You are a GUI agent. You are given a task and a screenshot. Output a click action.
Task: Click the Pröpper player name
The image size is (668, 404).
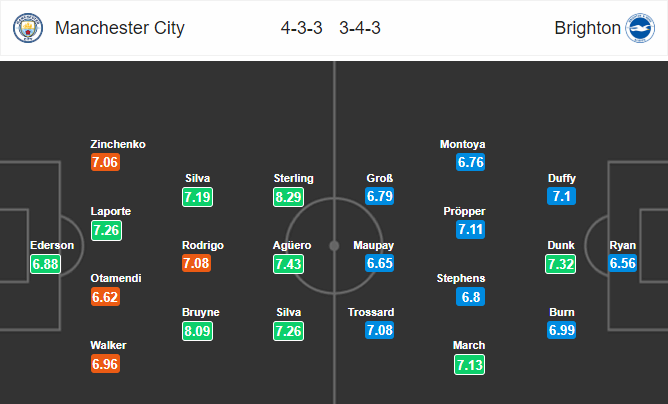(x=463, y=212)
